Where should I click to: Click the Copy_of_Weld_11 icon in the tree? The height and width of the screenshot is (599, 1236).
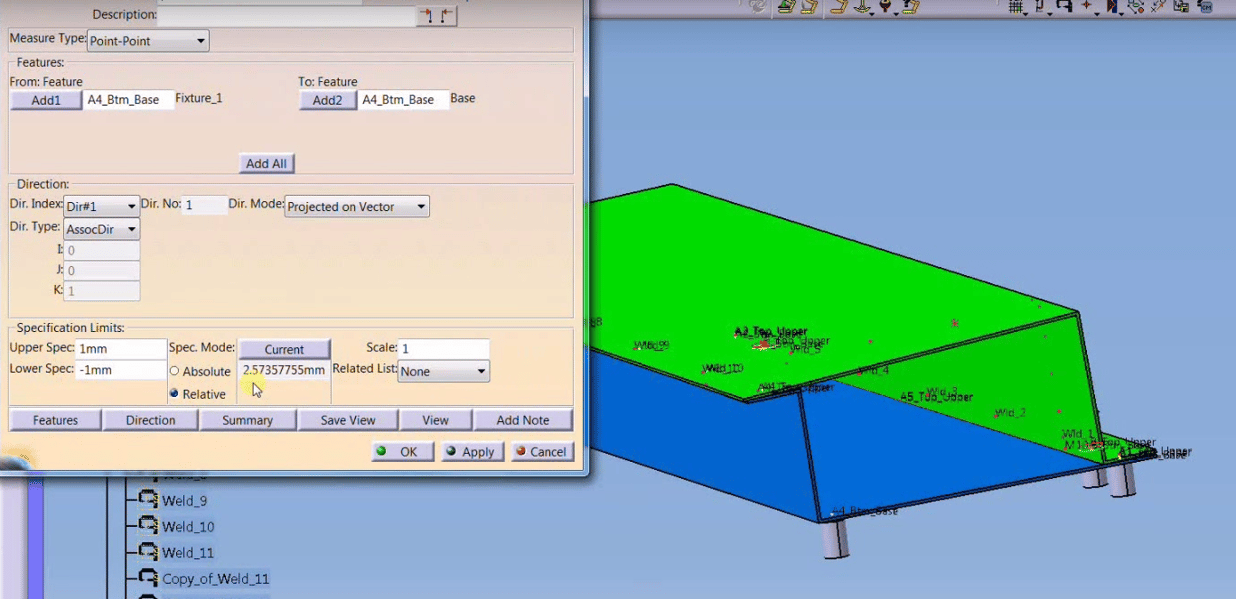(148, 578)
